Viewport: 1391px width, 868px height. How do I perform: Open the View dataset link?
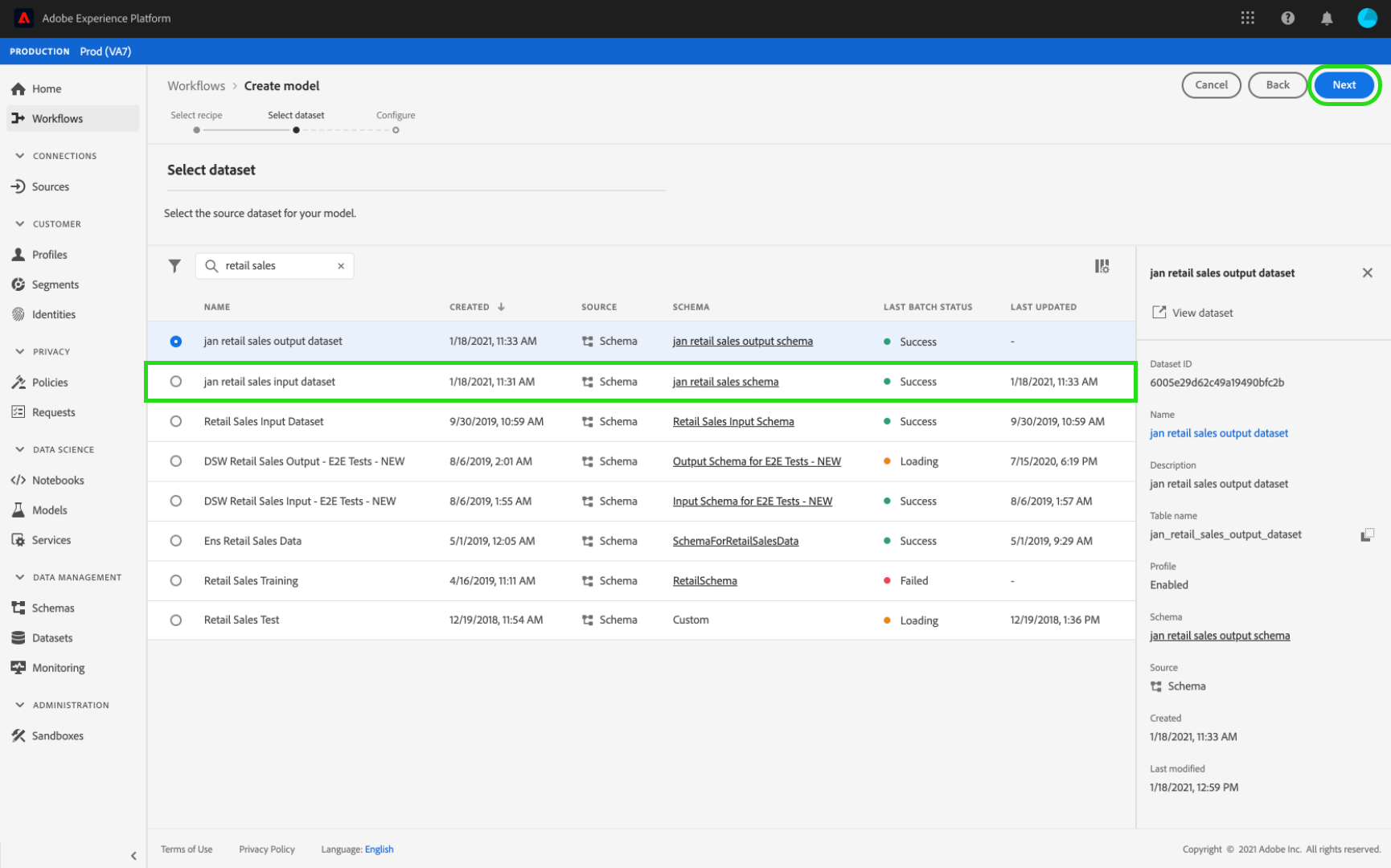pos(1201,313)
